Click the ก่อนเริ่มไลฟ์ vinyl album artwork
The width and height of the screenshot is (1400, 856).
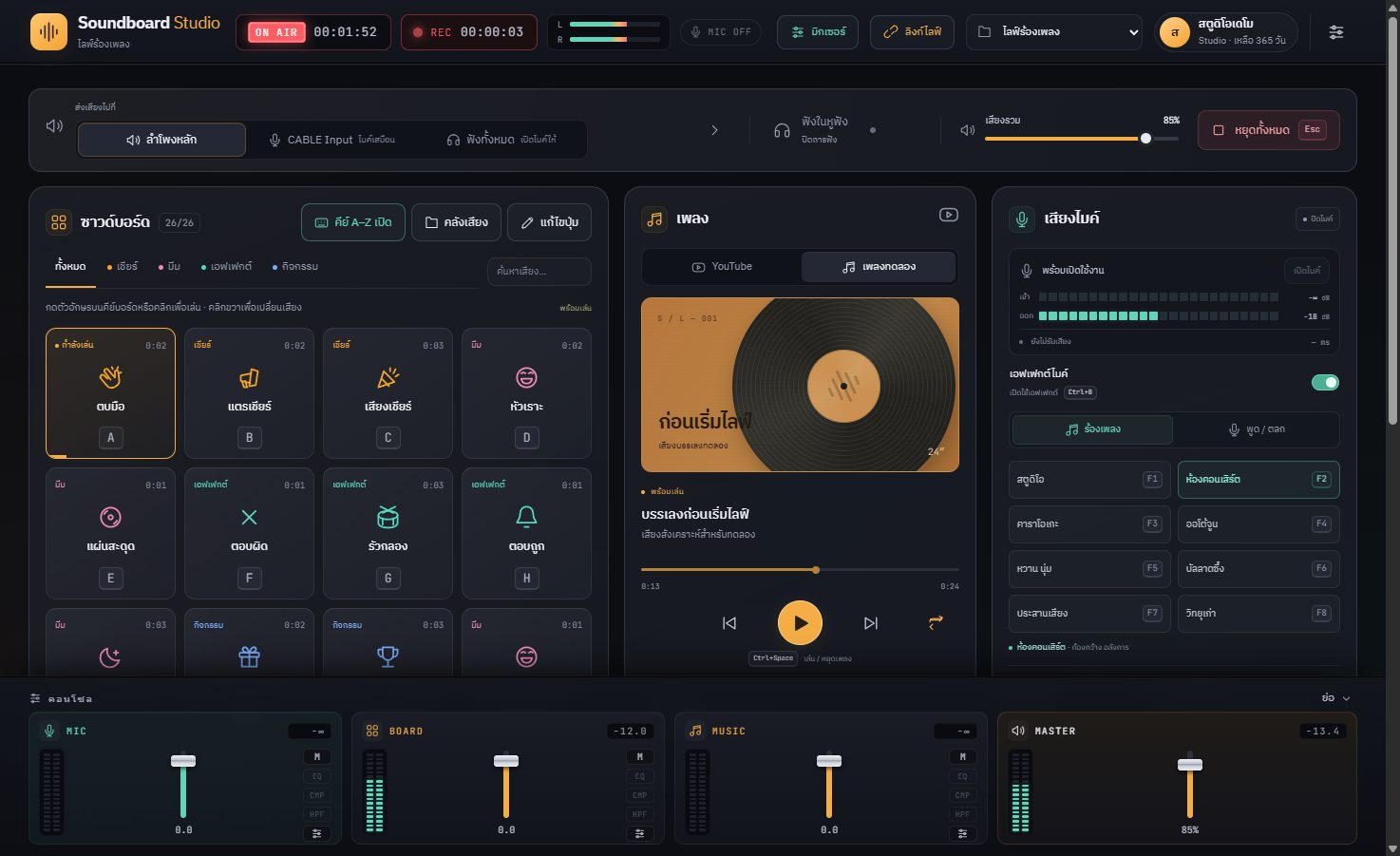coord(800,385)
